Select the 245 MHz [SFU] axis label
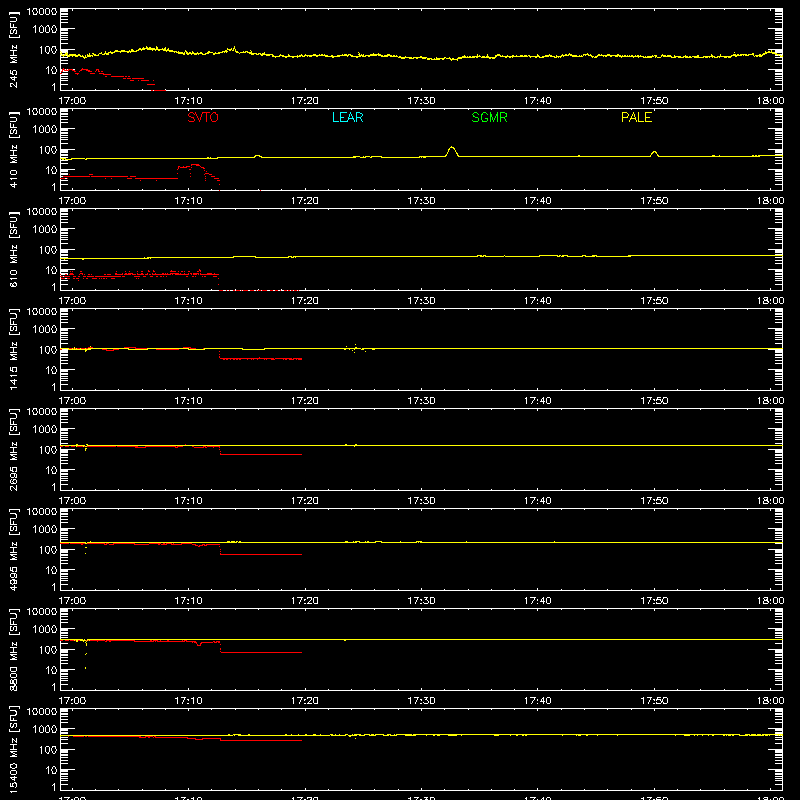Image resolution: width=800 pixels, height=800 pixels. [14, 50]
